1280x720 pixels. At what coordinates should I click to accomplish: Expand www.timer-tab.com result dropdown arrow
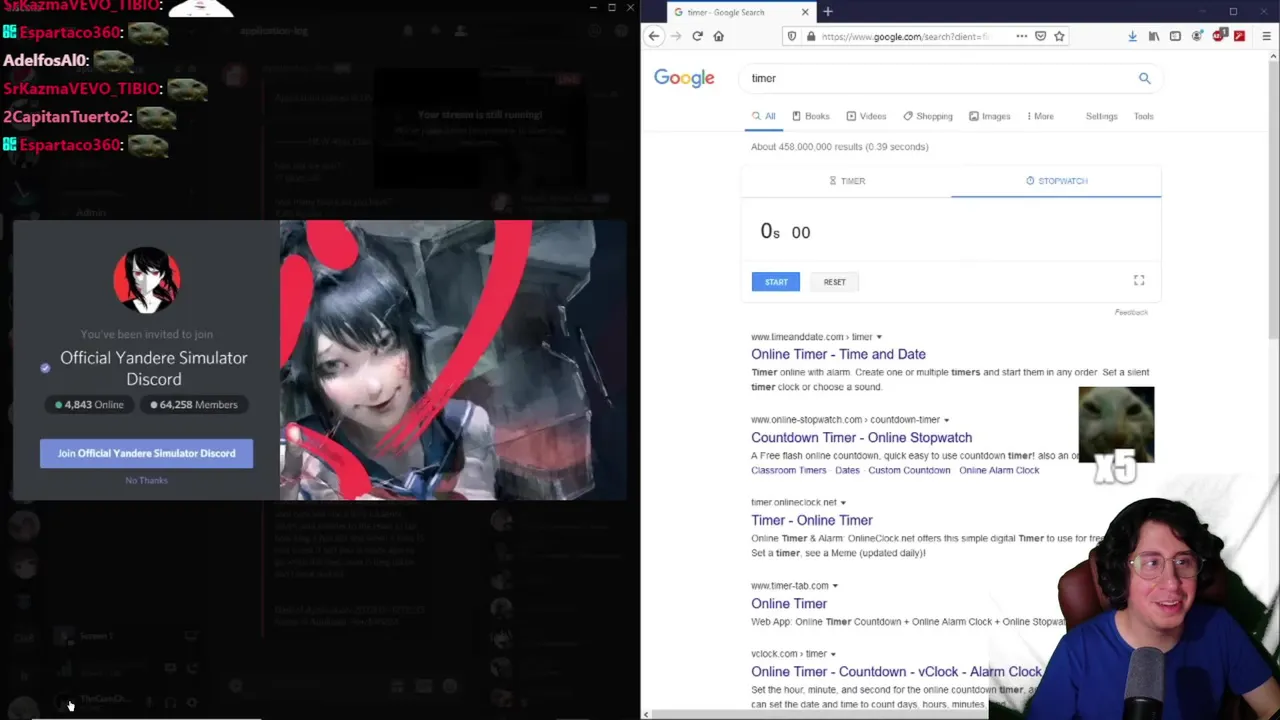(x=835, y=586)
